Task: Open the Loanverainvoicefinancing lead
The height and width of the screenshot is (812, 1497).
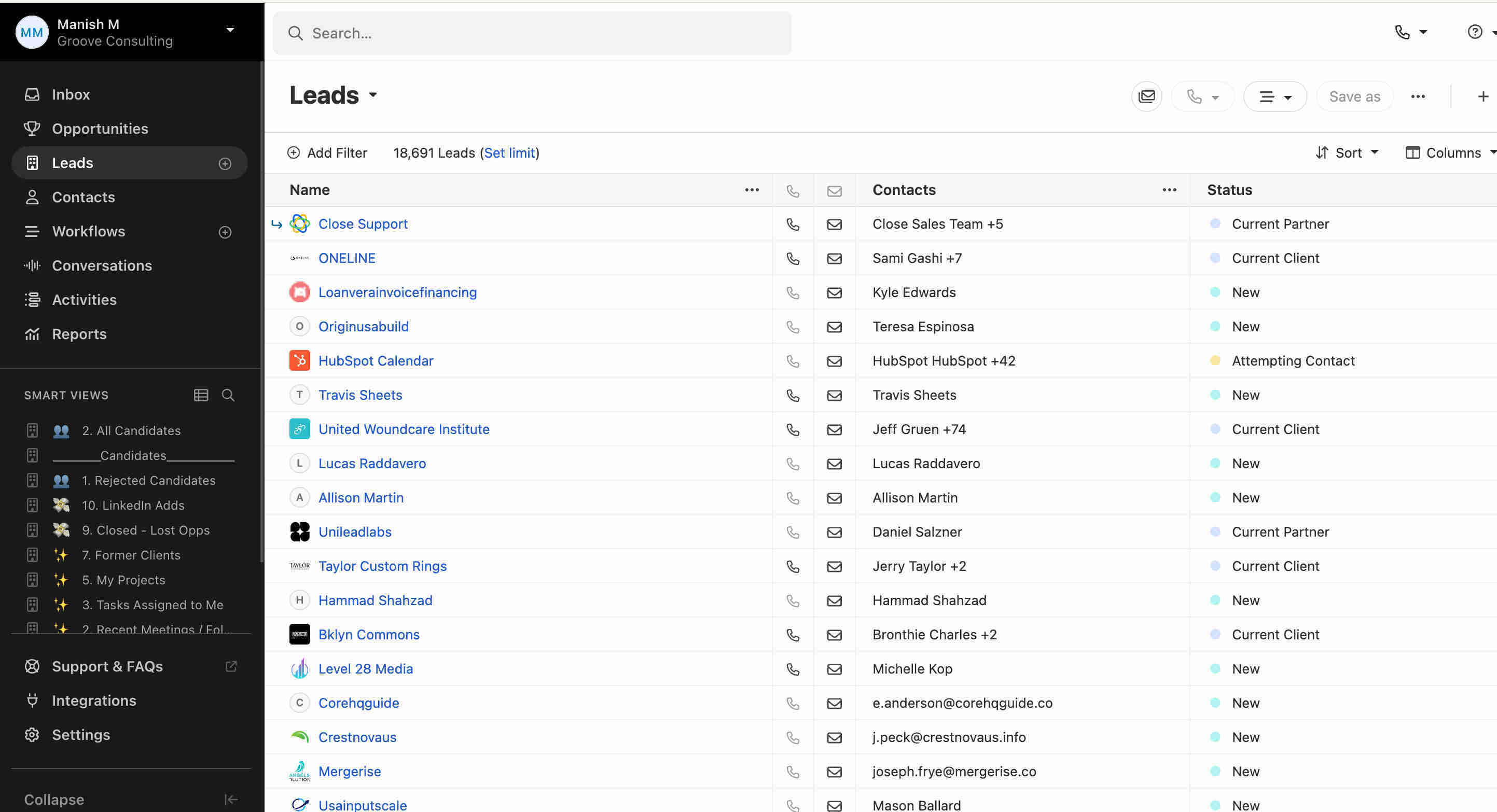Action: click(x=397, y=292)
